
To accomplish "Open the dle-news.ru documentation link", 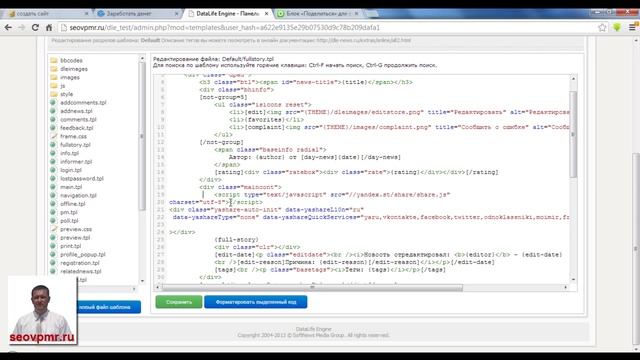I will [364, 40].
